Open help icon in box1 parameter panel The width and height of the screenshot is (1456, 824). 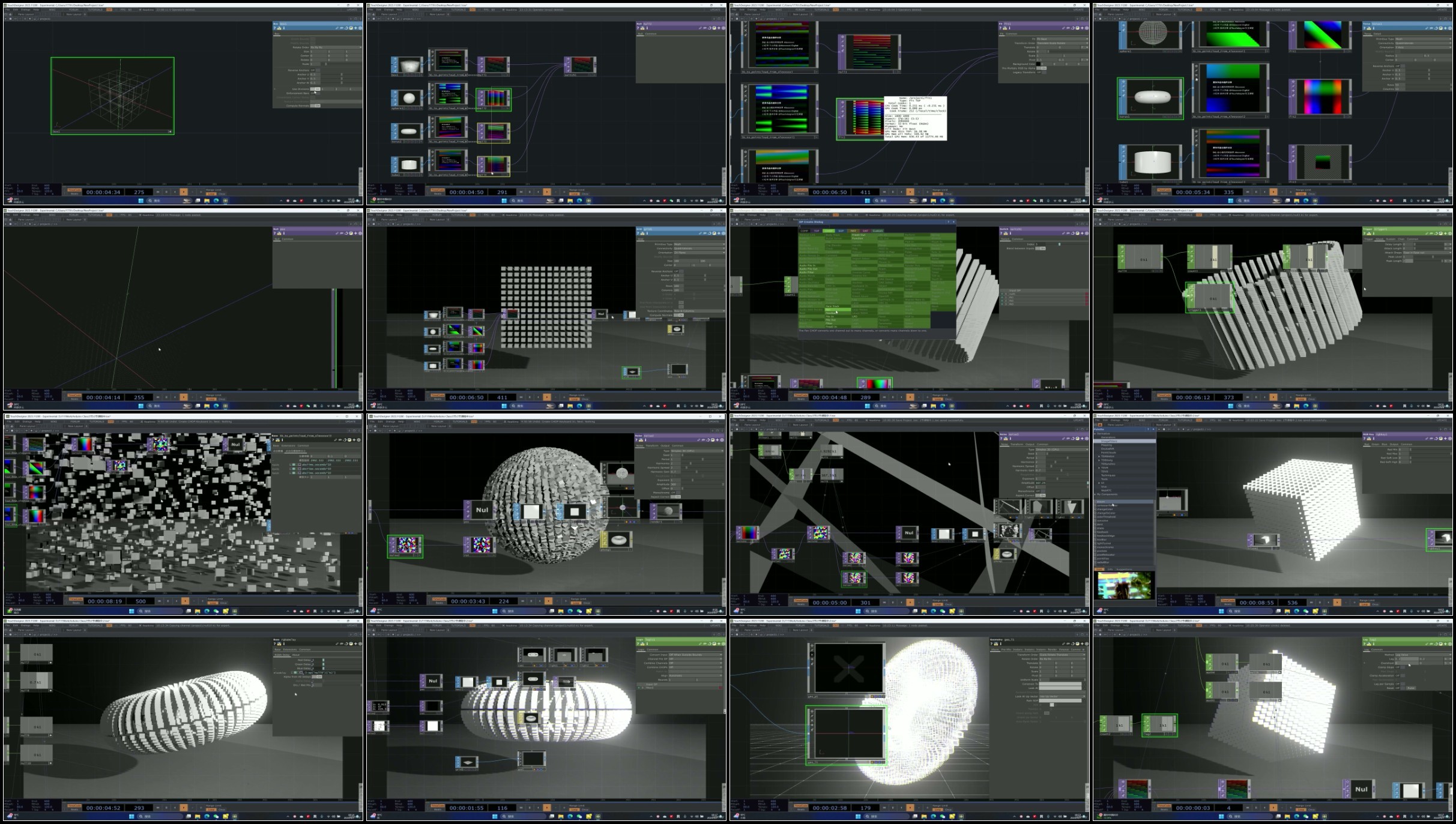[274, 28]
